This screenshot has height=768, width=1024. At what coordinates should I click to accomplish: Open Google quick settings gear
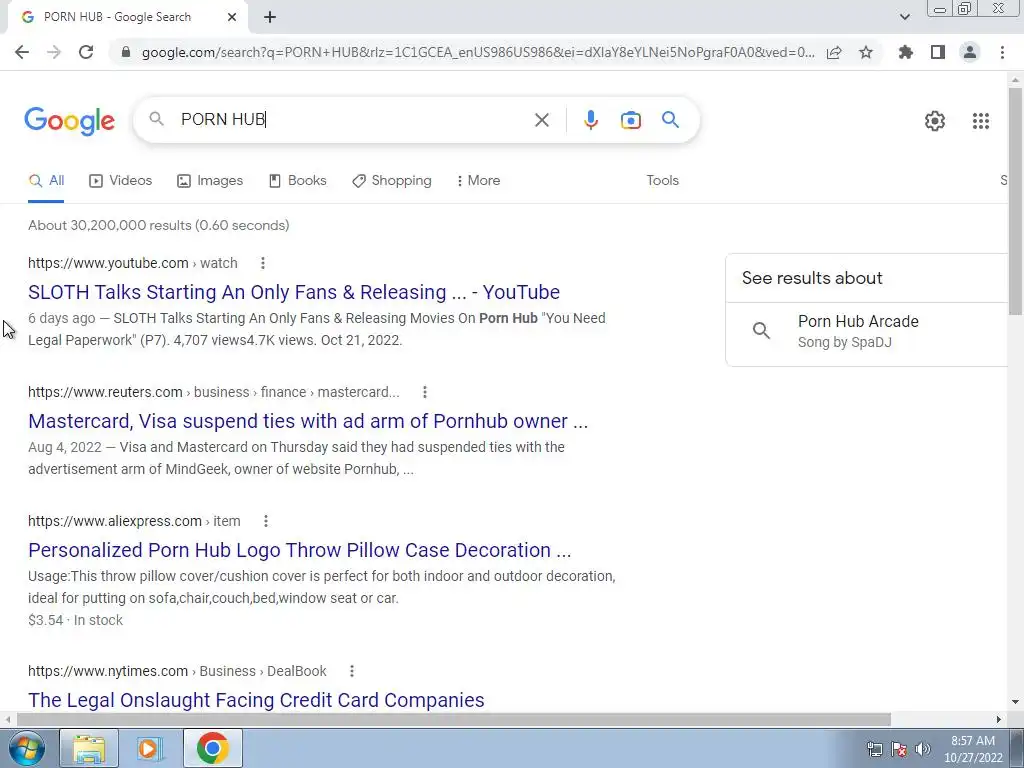click(935, 121)
